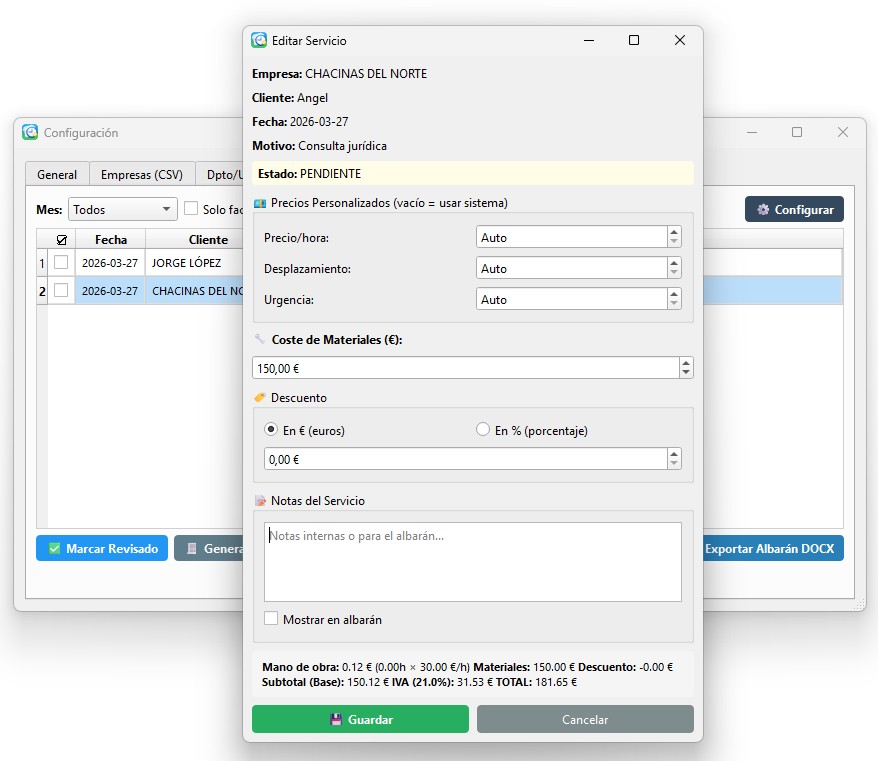
Task: Save changes with the Guardar button
Action: click(x=360, y=719)
